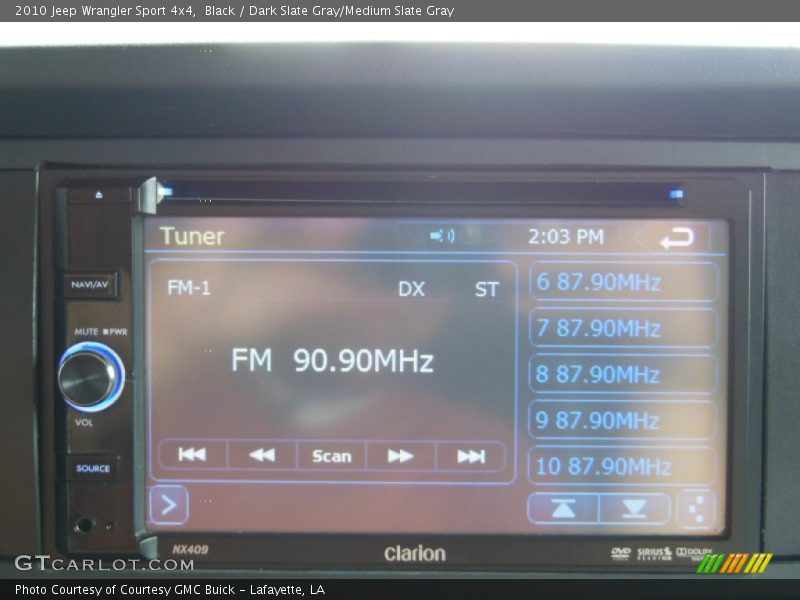800x600 pixels.
Task: Select preset 6 87.90MHz
Action: pyautogui.click(x=623, y=282)
